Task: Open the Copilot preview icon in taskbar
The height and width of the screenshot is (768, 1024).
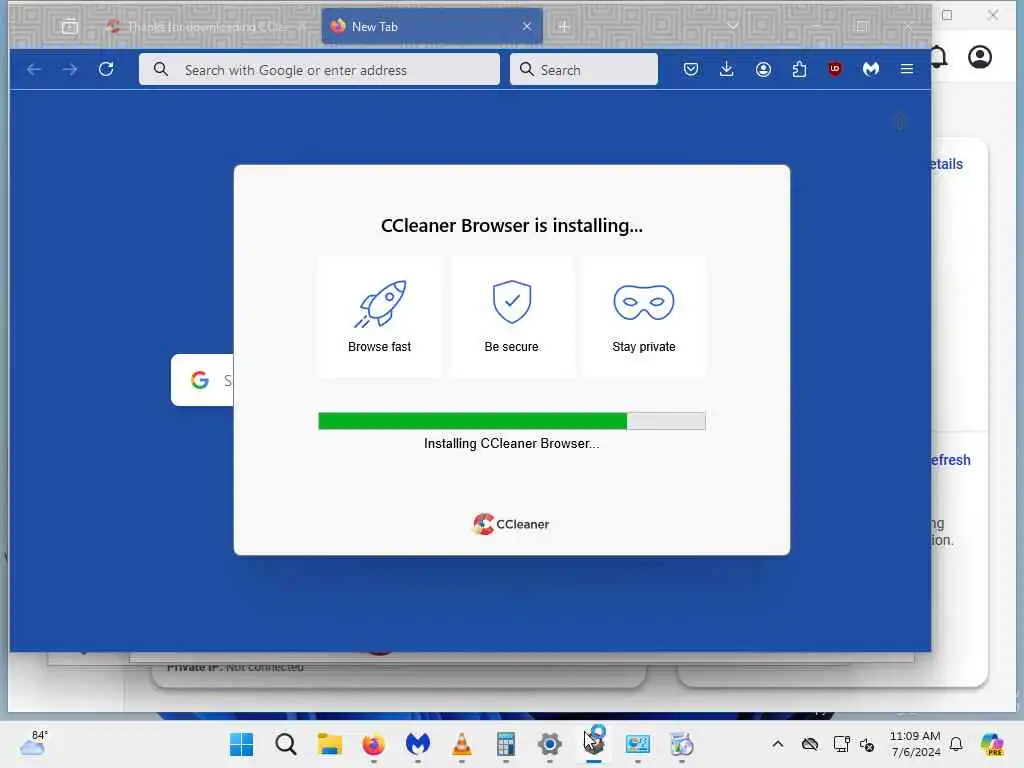Action: click(x=991, y=744)
